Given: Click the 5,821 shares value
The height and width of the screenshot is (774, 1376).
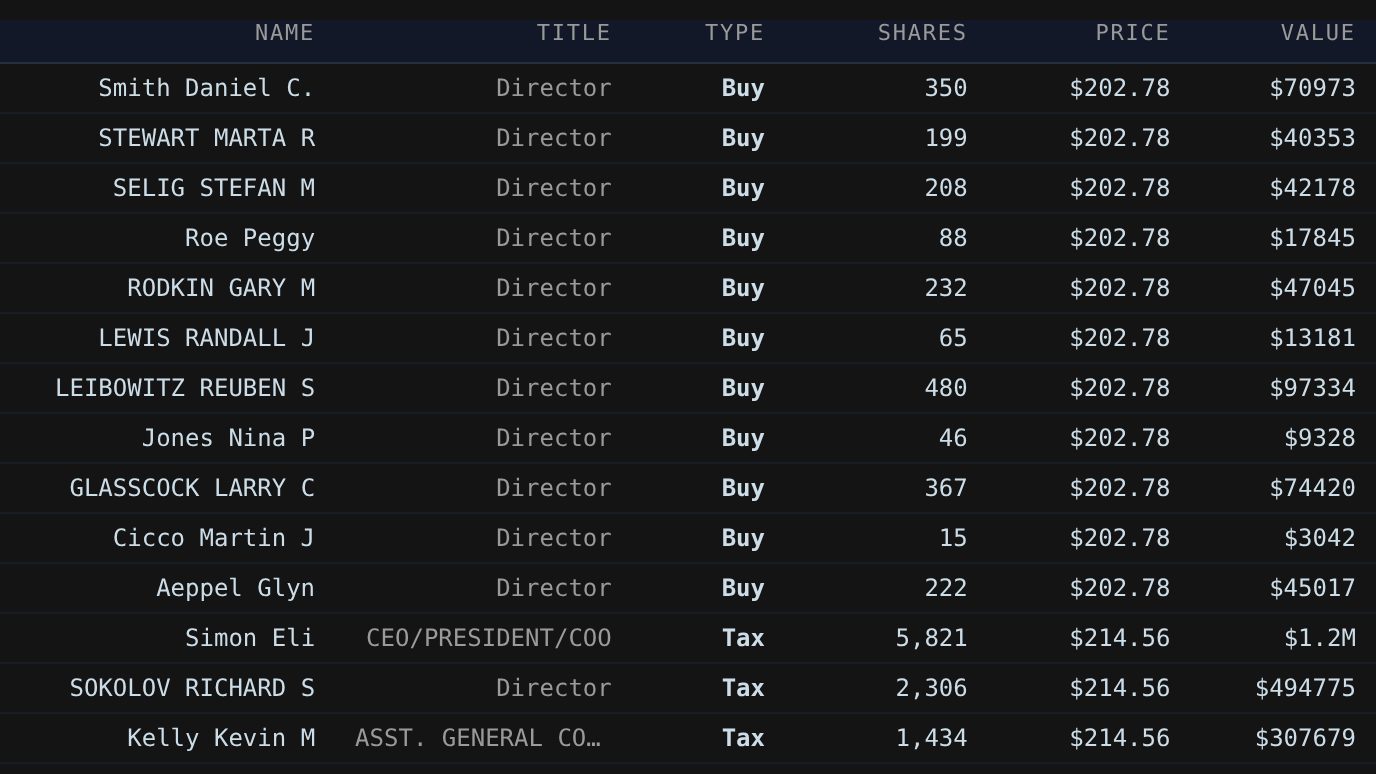Looking at the screenshot, I should pyautogui.click(x=931, y=638).
